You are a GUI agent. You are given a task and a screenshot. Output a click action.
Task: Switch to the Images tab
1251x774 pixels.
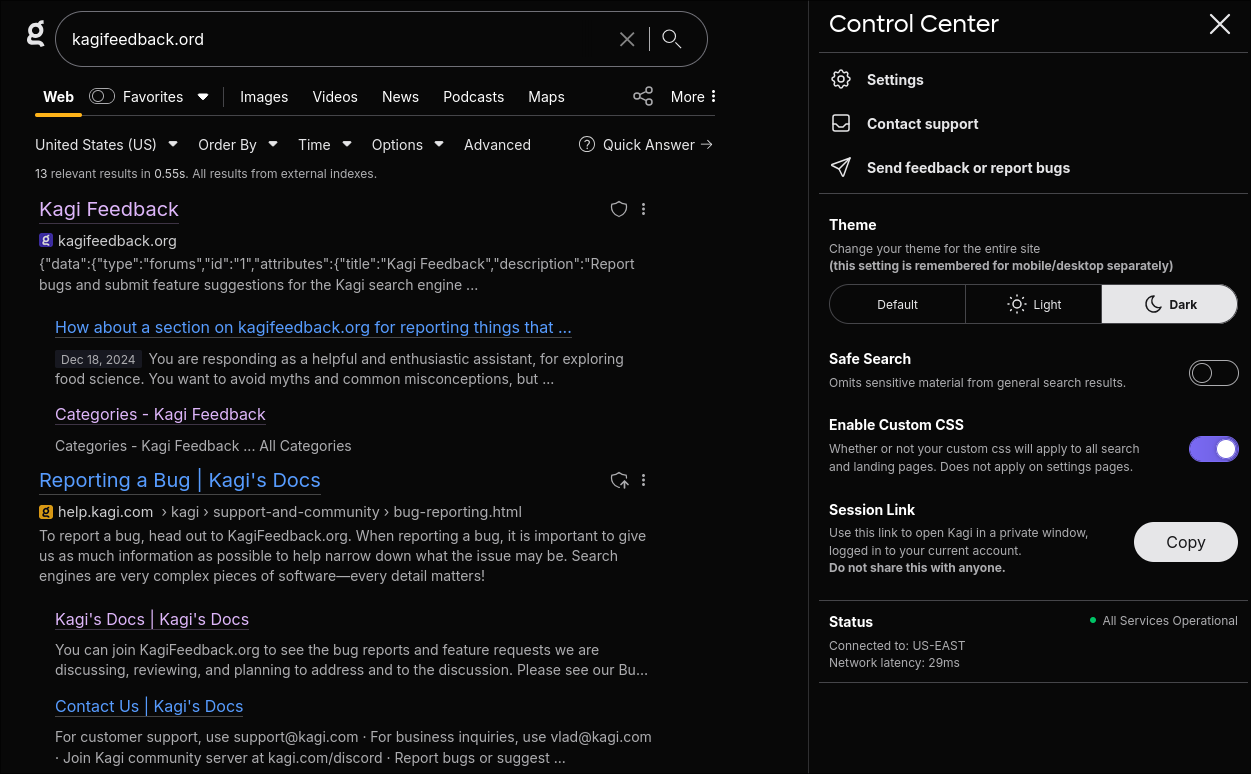click(x=264, y=97)
